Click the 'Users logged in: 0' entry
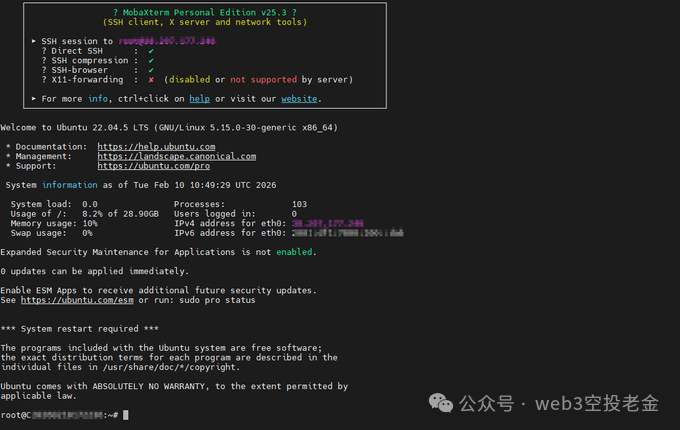The width and height of the screenshot is (680, 430). click(x=235, y=214)
